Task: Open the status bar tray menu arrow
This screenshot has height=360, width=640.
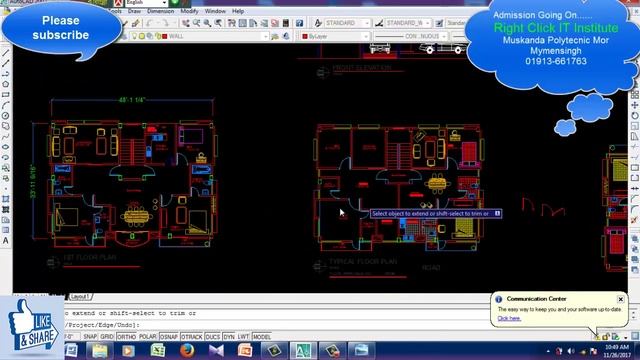Action: click(x=625, y=337)
